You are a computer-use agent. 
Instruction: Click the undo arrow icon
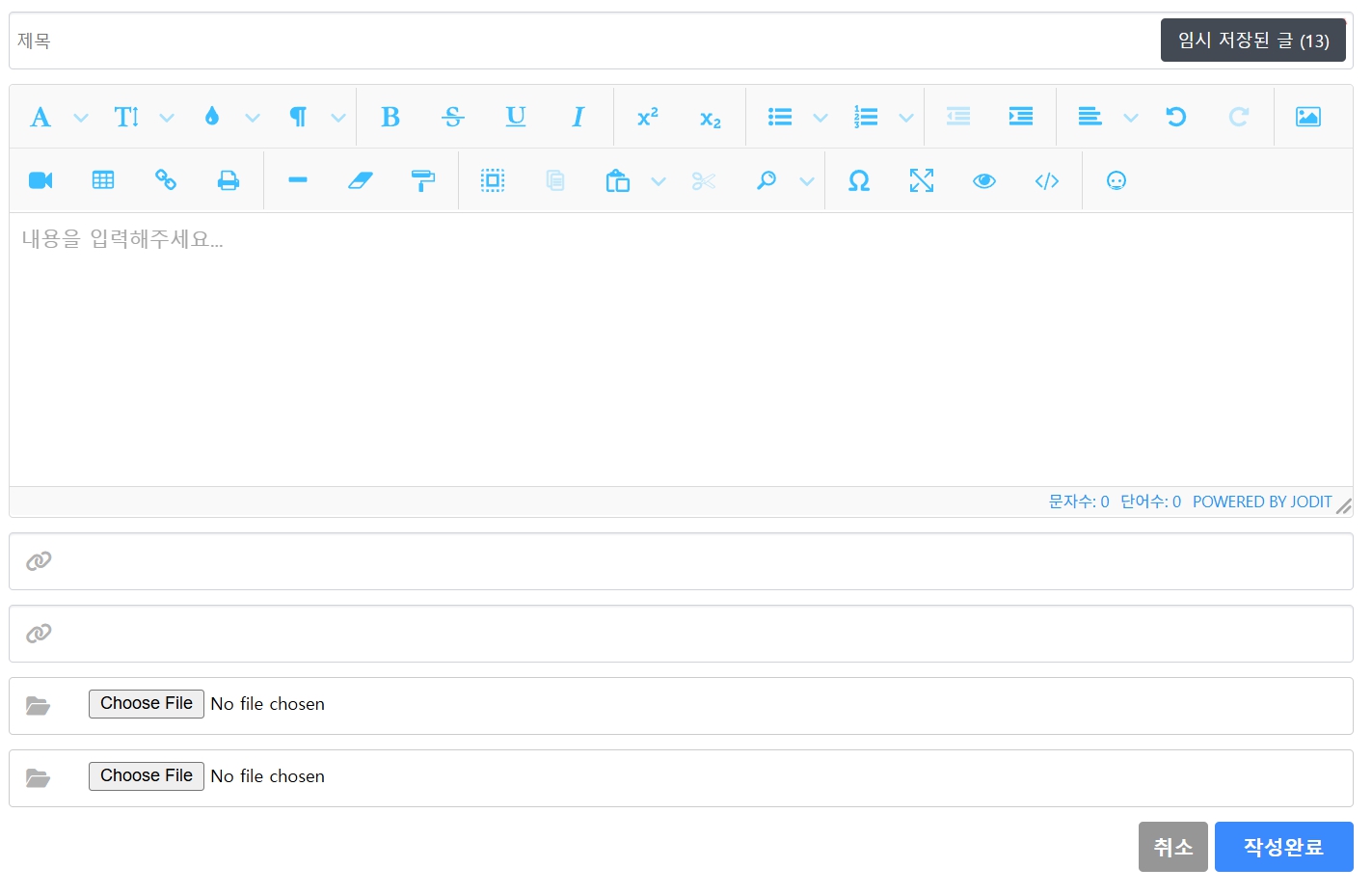click(x=1175, y=117)
